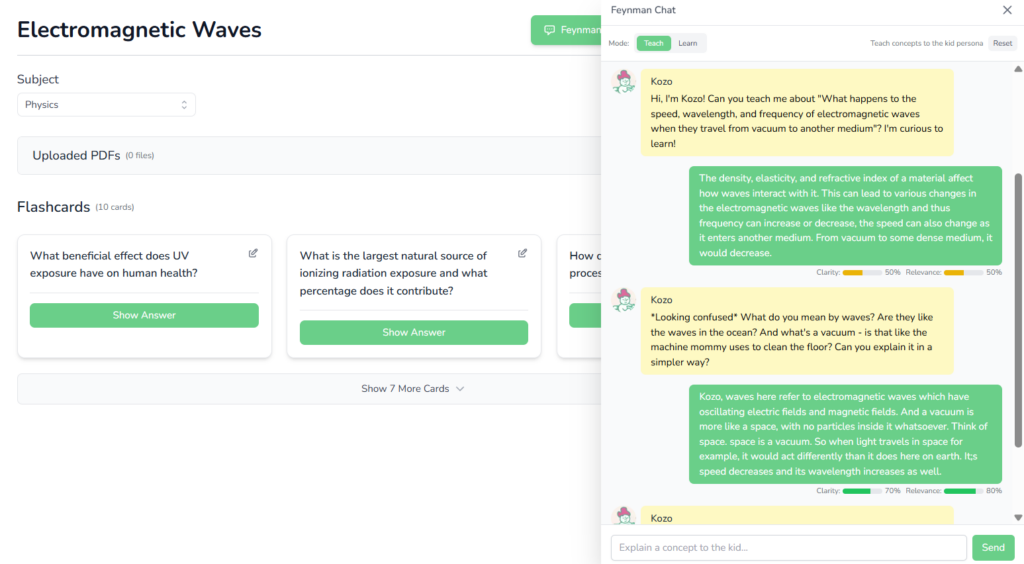Click the 70% Clarity progress bar
The width and height of the screenshot is (1024, 564).
pyautogui.click(x=861, y=491)
